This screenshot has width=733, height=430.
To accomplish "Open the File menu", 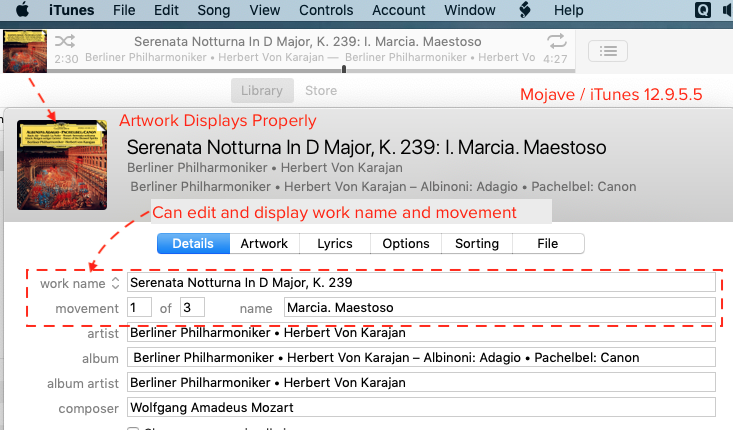I will [x=124, y=10].
